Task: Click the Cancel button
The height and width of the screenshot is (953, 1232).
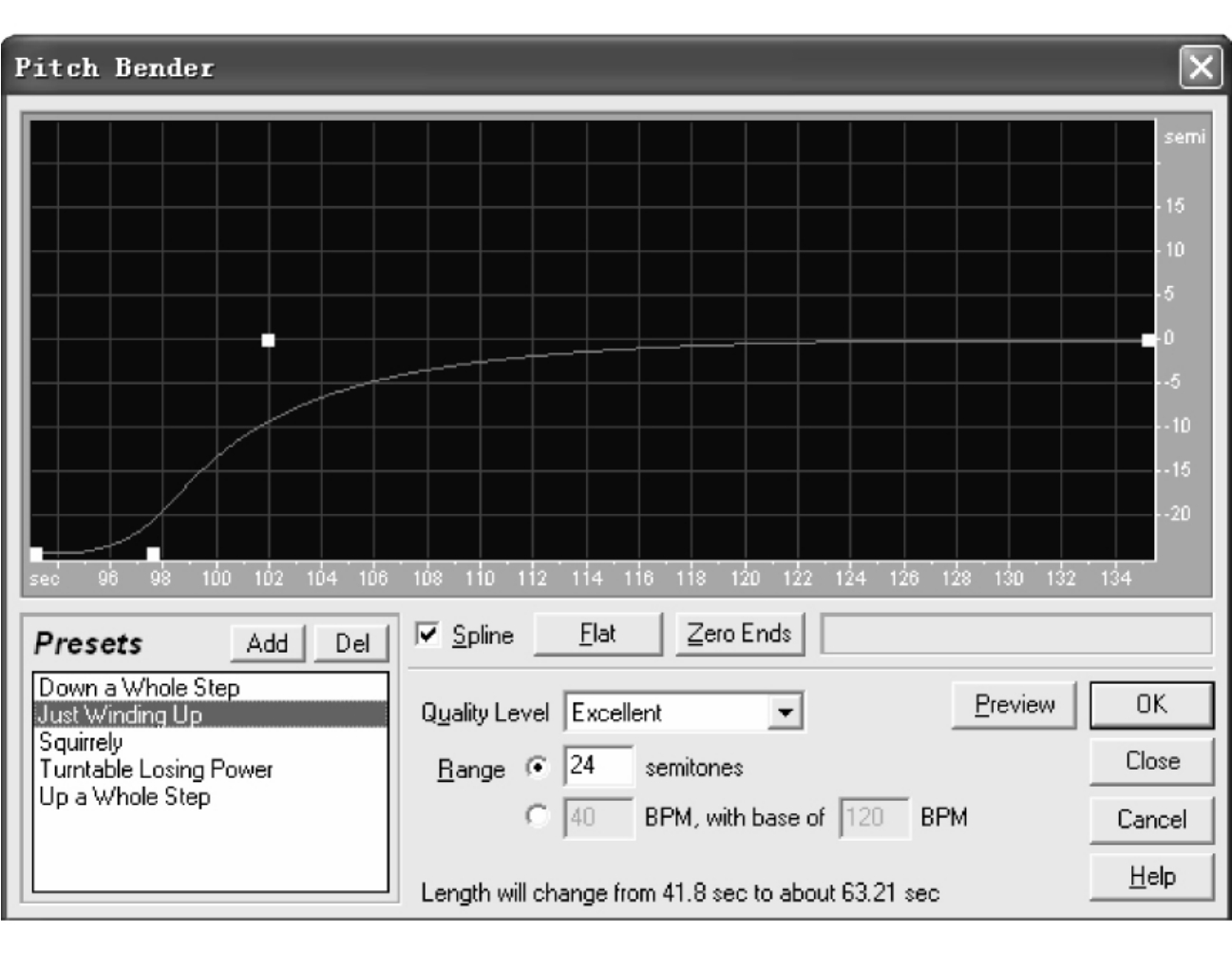Action: 1151,819
